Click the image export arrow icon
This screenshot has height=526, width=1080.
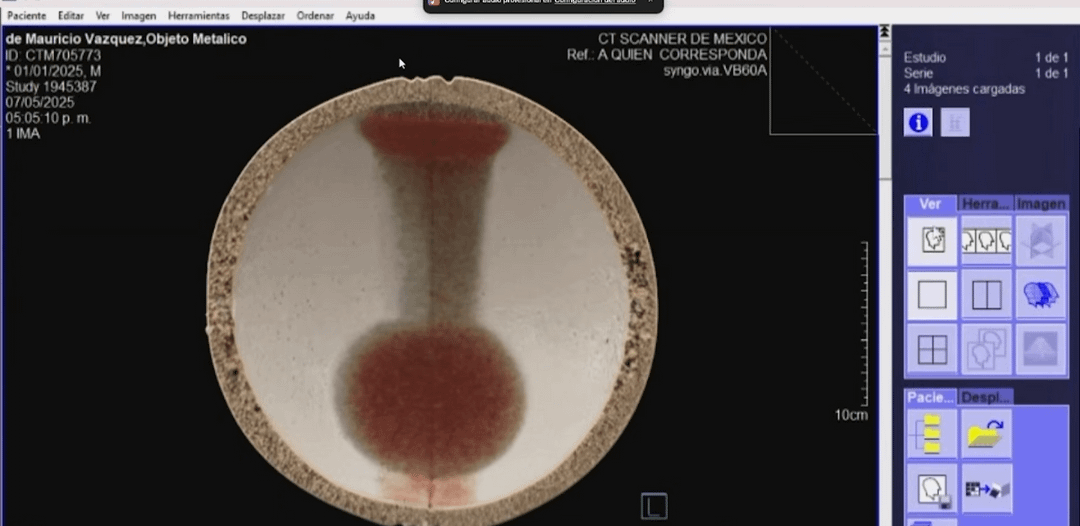[986, 488]
